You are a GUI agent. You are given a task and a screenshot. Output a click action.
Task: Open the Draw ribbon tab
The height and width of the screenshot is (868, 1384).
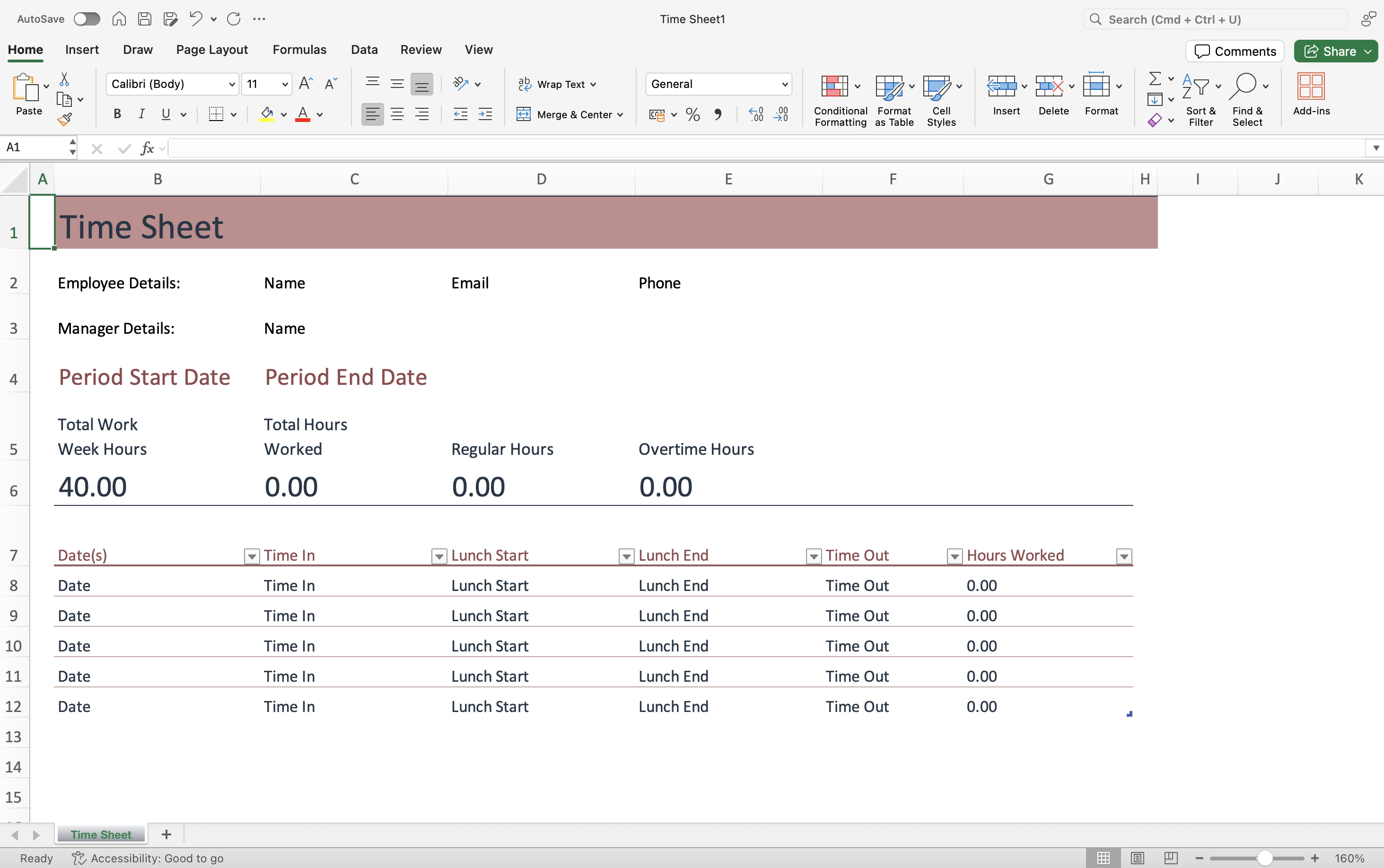point(138,49)
